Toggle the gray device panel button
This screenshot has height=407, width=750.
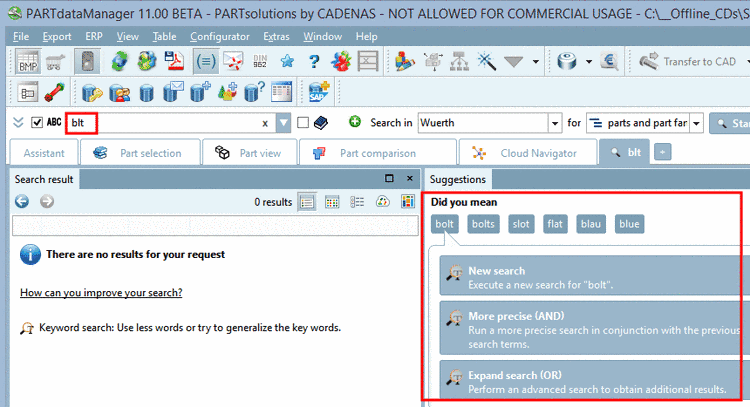(x=87, y=62)
